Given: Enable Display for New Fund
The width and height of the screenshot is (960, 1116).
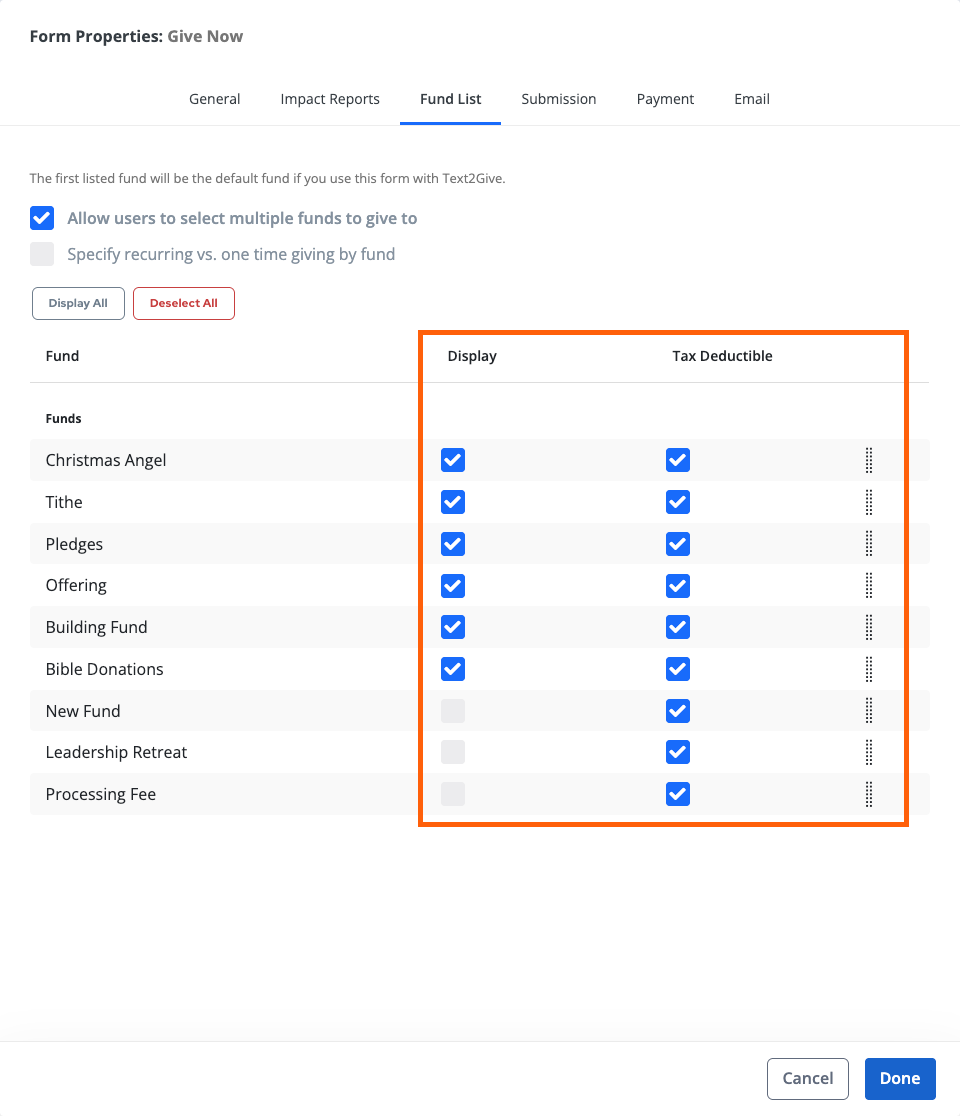Looking at the screenshot, I should coord(452,711).
